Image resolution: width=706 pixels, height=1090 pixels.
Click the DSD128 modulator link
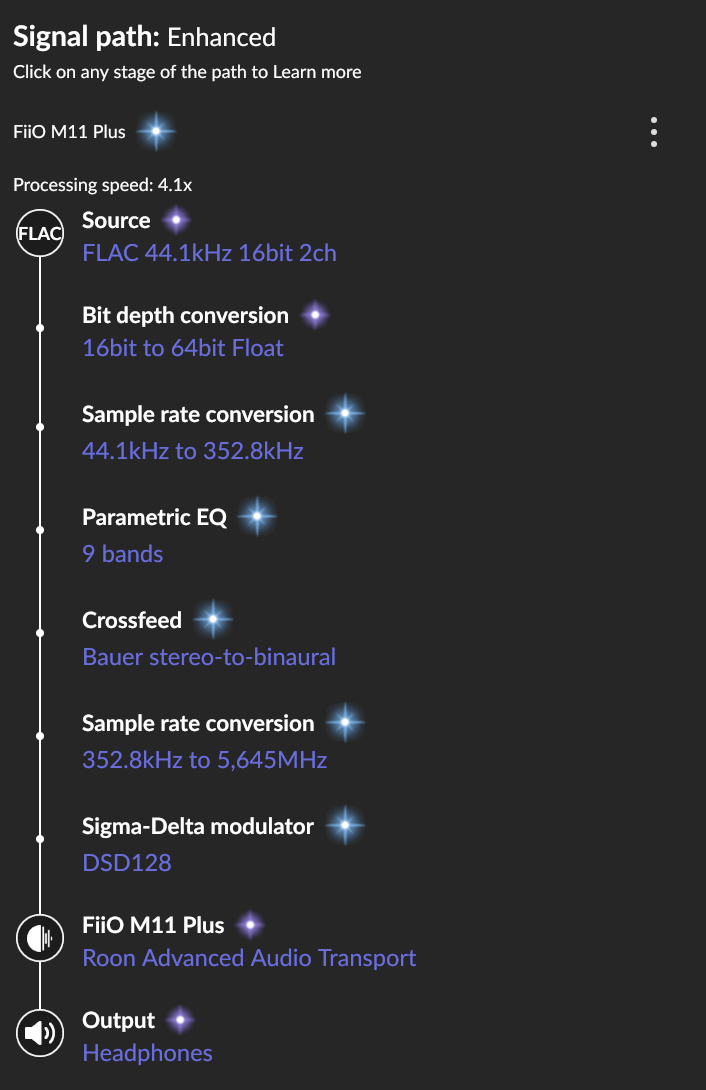[x=126, y=863]
